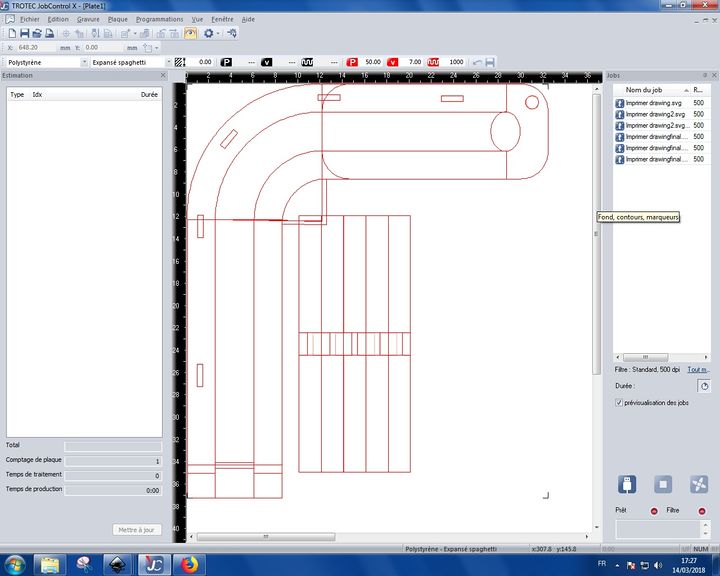Activate the exhaust fan button
Viewport: 720px width, 576px height.
699,484
